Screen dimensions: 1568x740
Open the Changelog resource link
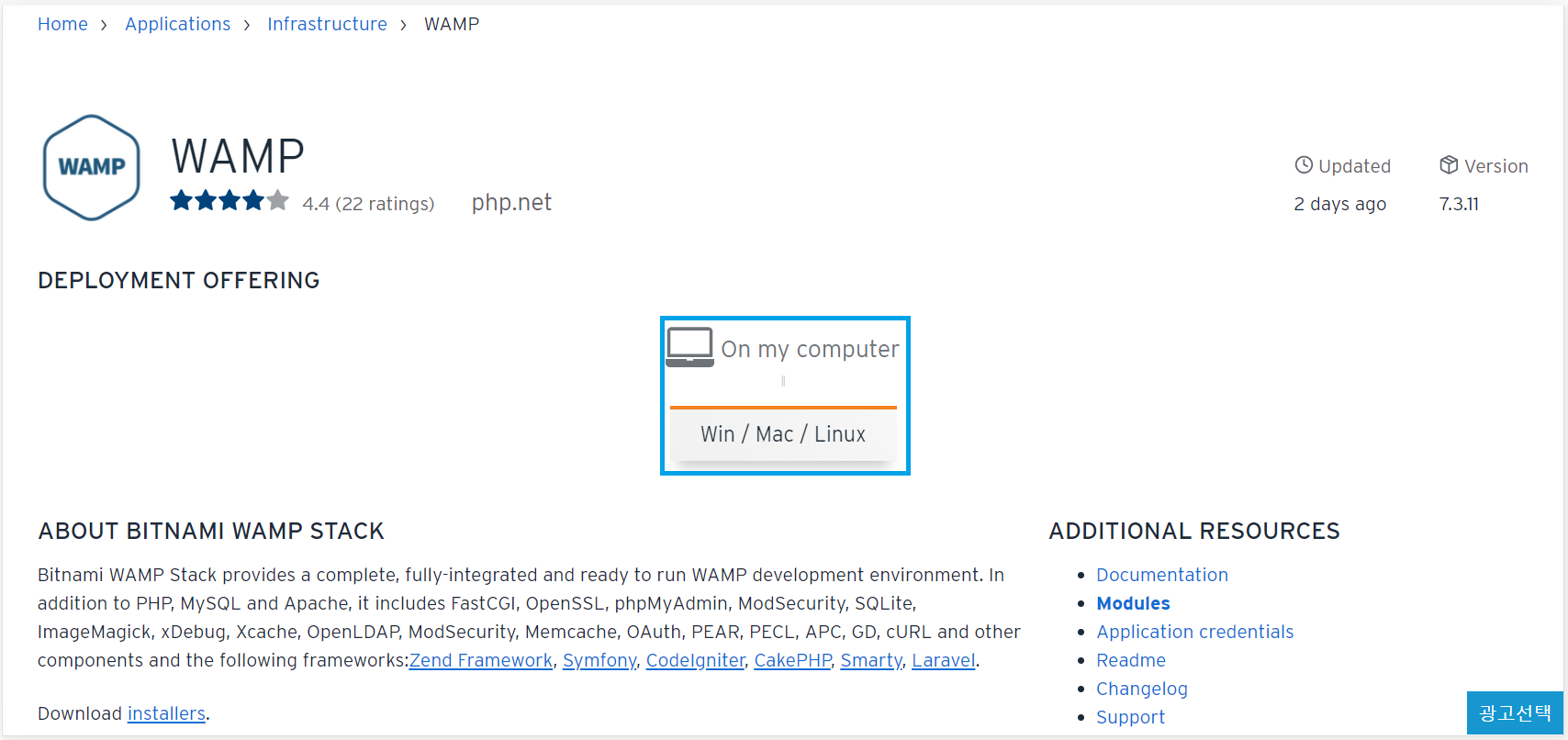(x=1142, y=689)
